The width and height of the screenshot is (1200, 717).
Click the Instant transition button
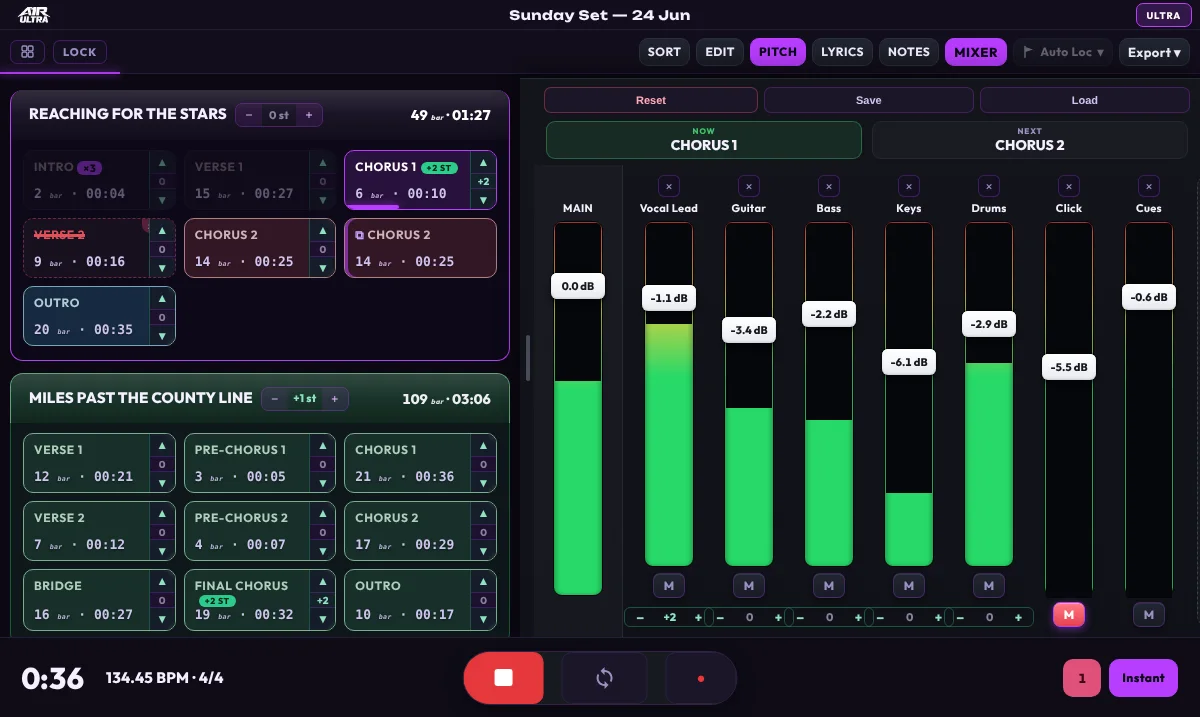pos(1143,678)
